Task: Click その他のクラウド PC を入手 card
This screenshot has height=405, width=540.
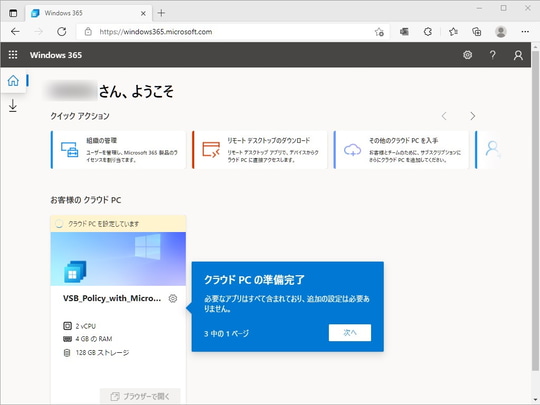Action: tap(401, 150)
